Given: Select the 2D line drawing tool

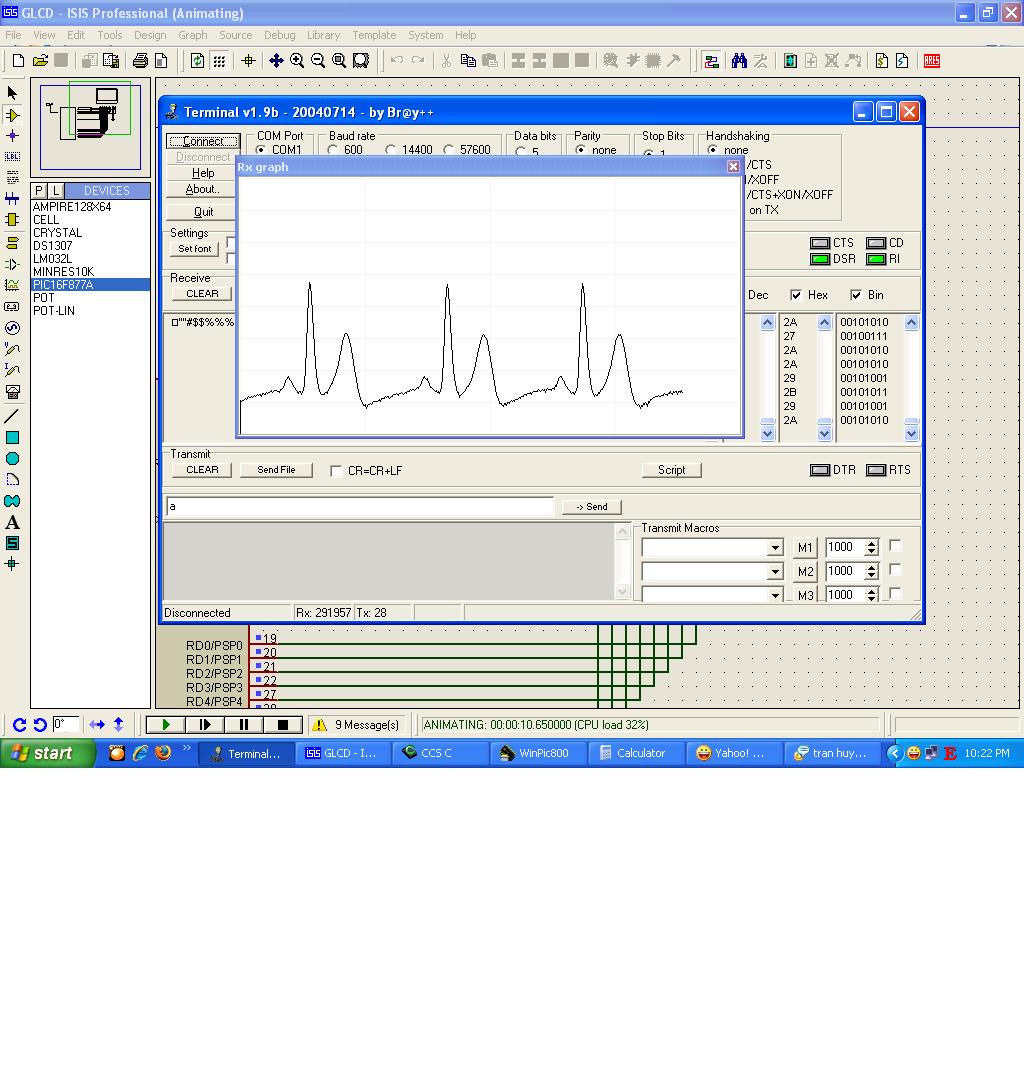Looking at the screenshot, I should click(x=12, y=416).
